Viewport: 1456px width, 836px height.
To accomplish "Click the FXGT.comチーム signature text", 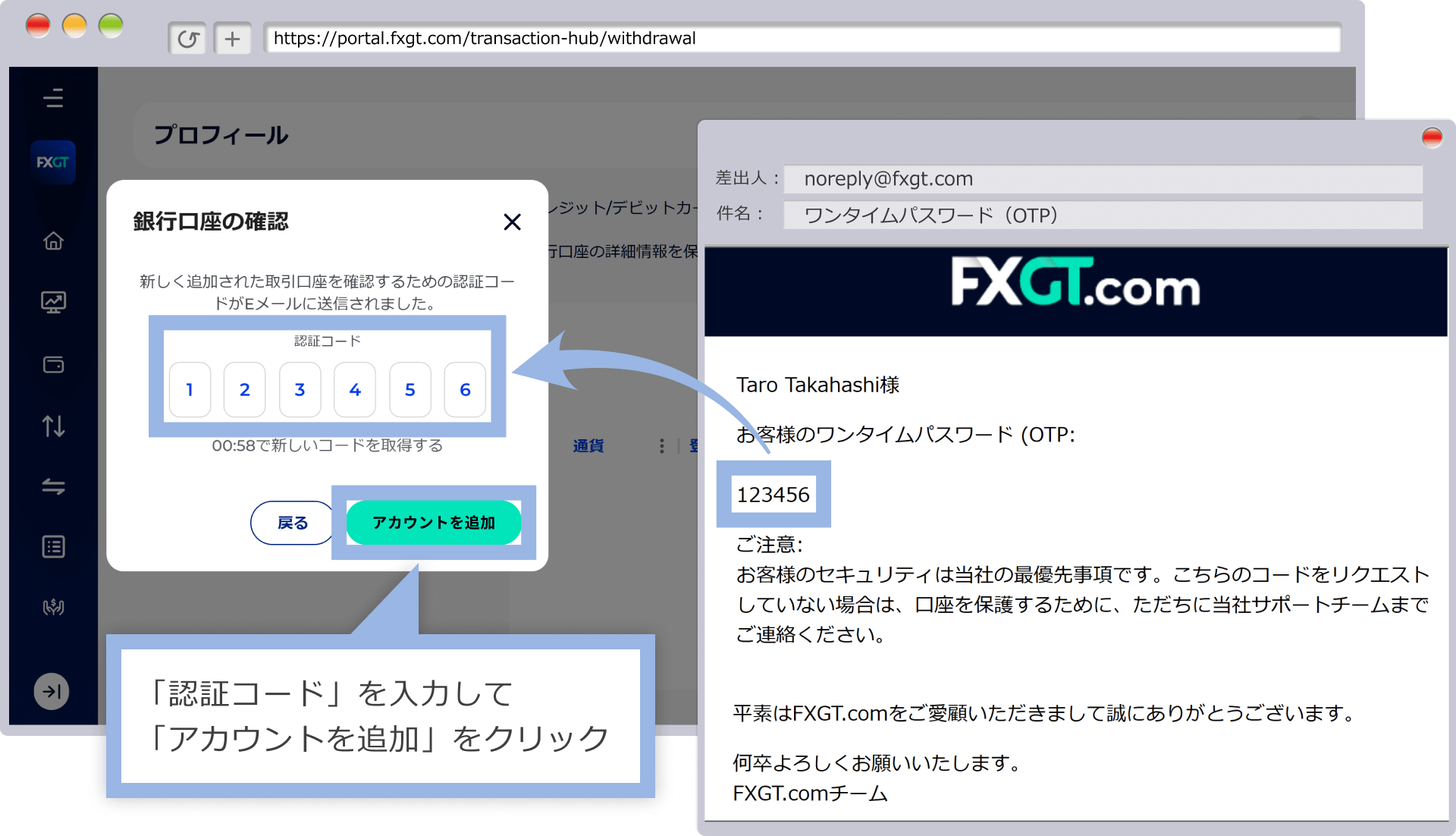I will pos(810,794).
